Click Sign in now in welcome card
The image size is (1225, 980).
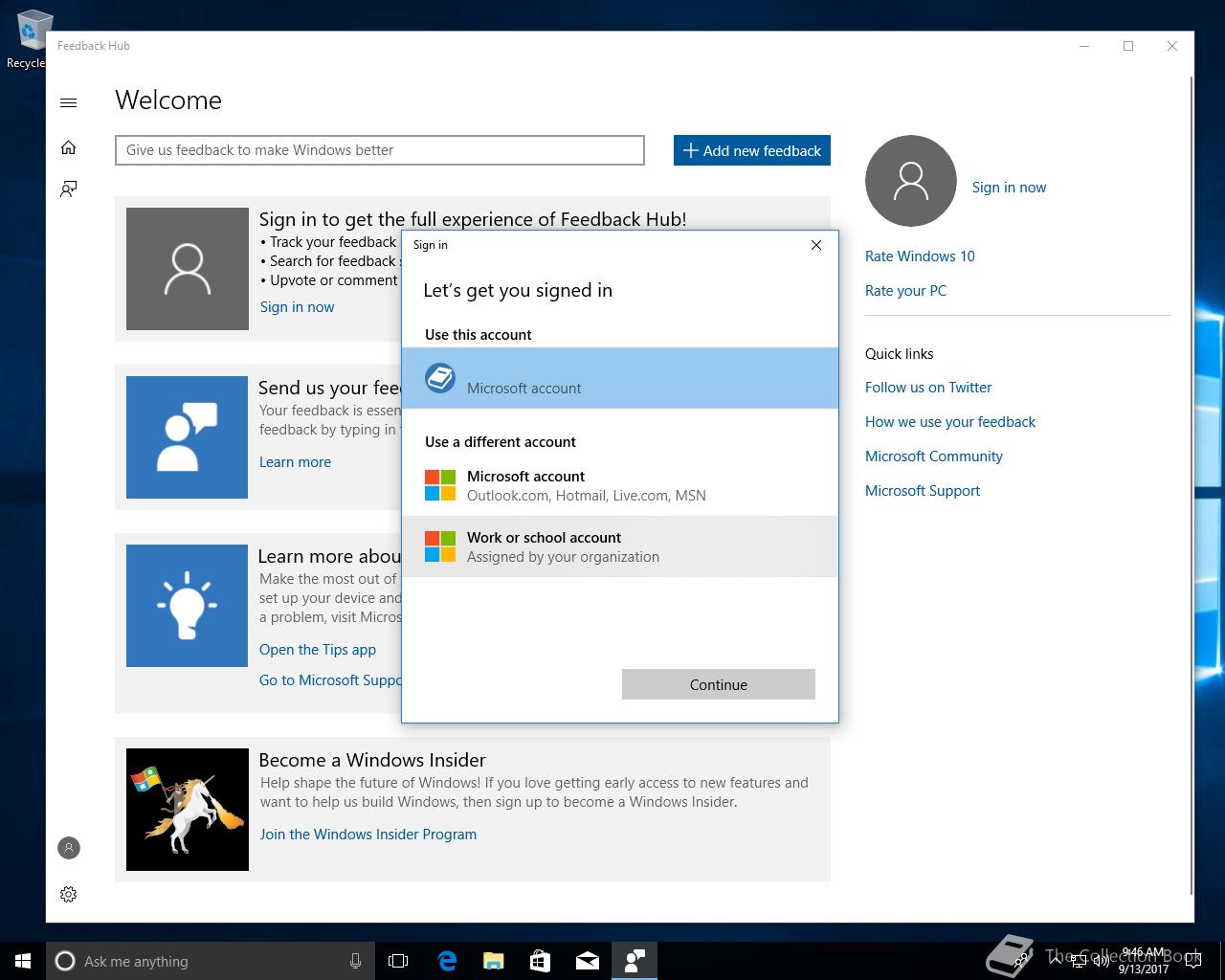click(297, 307)
